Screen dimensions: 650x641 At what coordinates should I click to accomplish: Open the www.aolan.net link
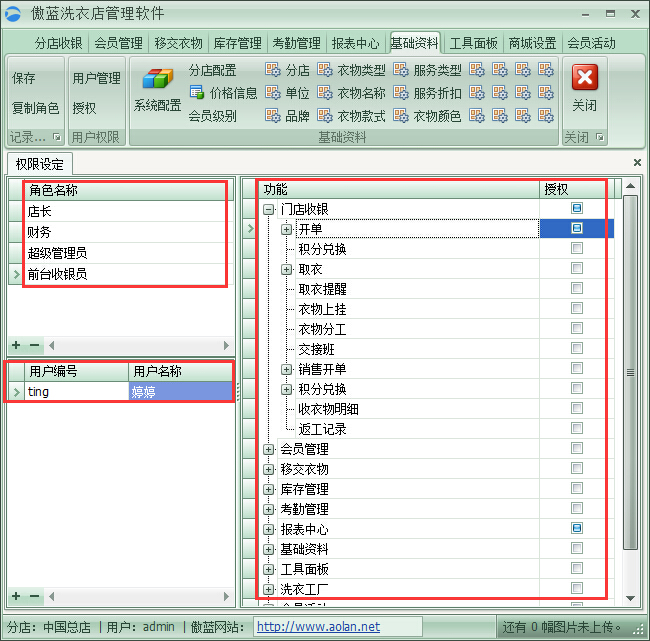(x=317, y=627)
